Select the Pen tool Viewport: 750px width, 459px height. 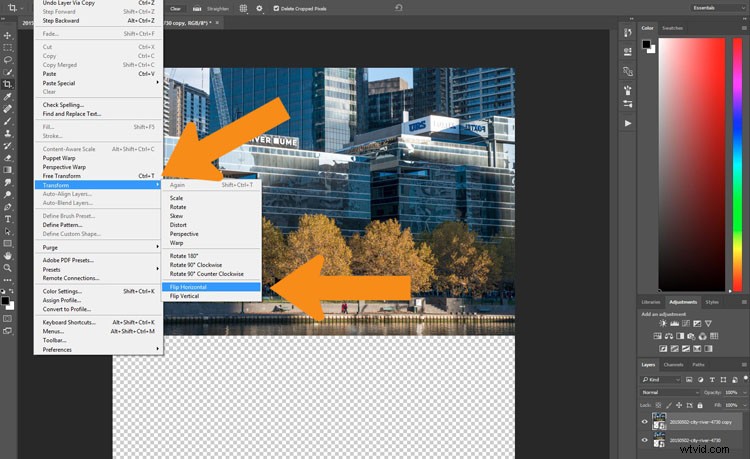pyautogui.click(x=8, y=207)
